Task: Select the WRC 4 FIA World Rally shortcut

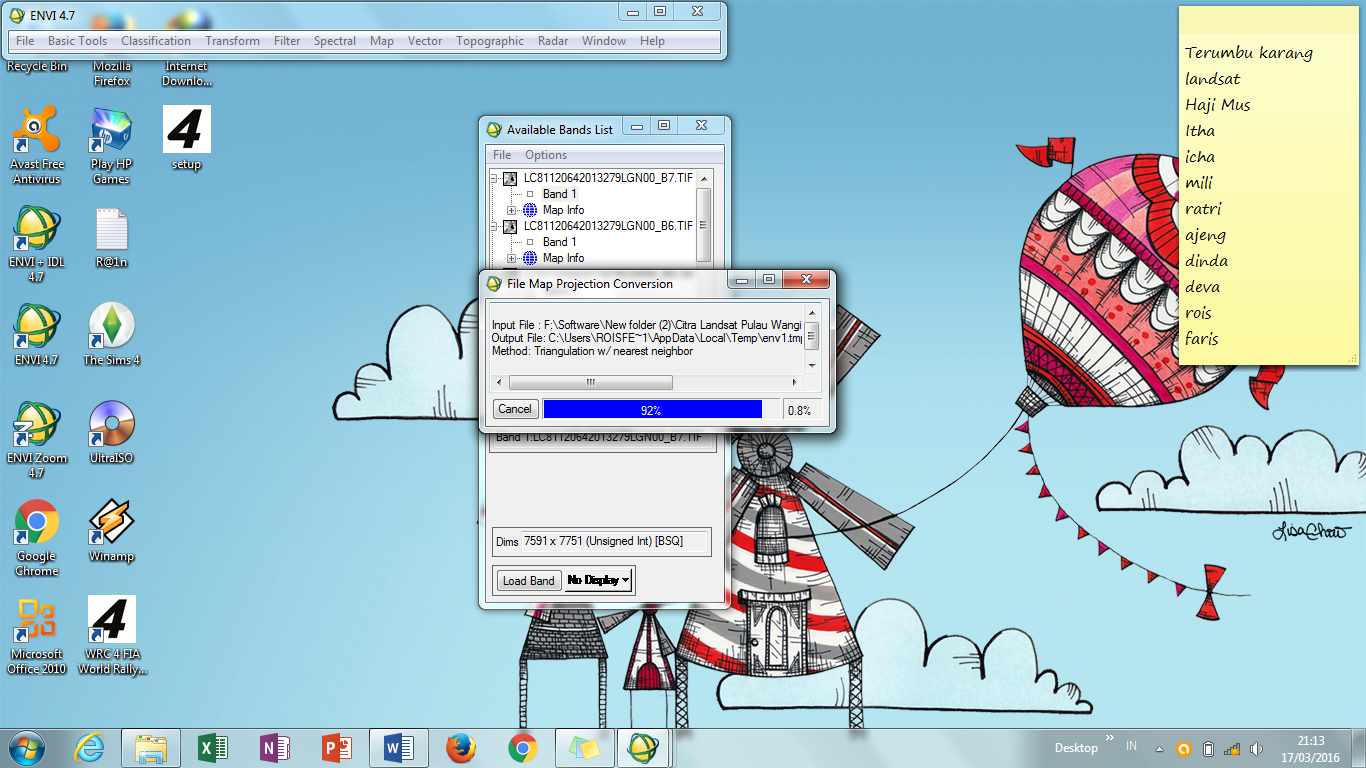Action: coord(111,636)
